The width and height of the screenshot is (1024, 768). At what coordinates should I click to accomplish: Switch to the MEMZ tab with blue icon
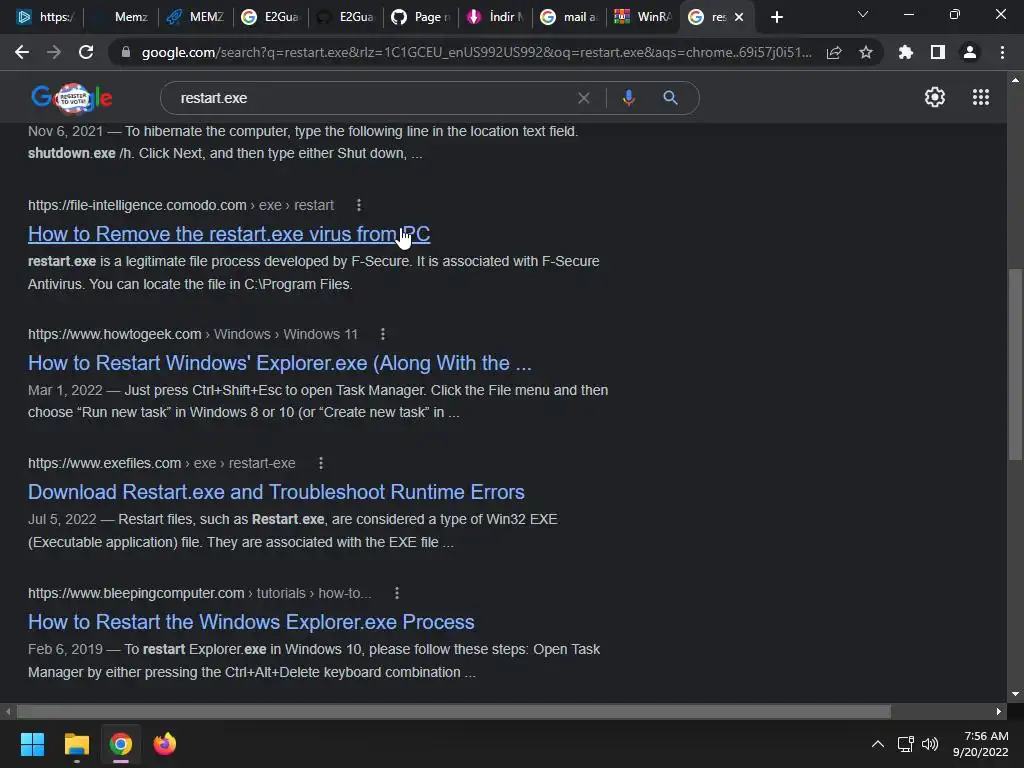click(x=195, y=17)
